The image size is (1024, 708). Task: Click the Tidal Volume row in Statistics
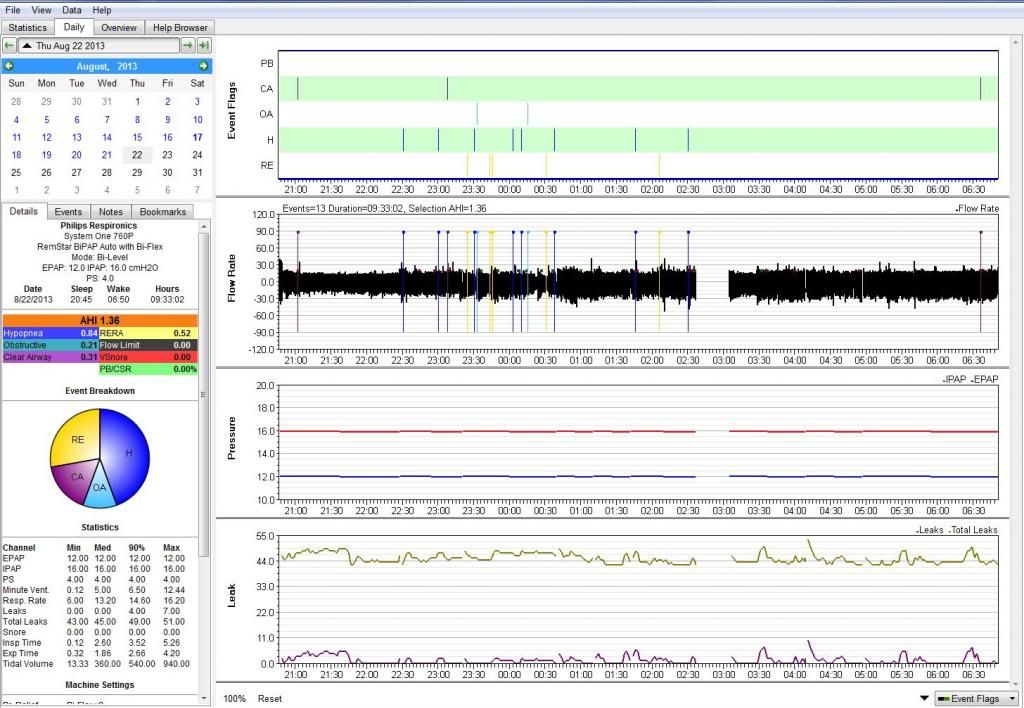[x=97, y=664]
